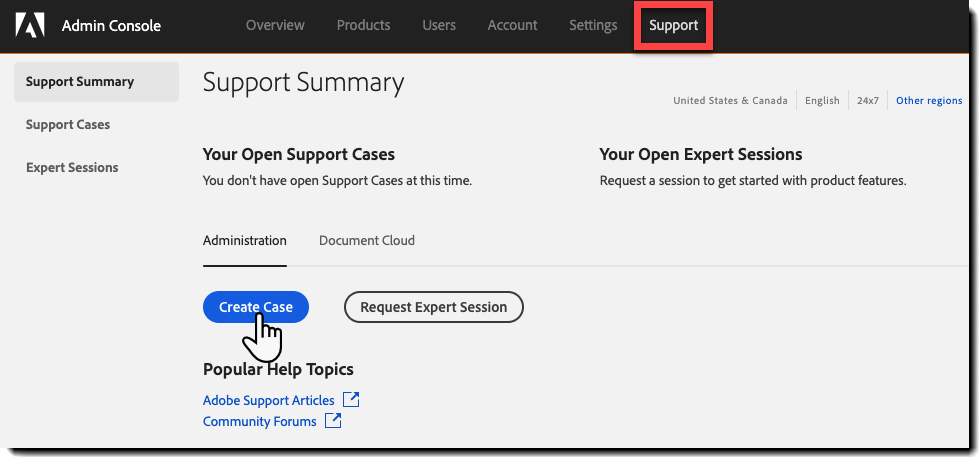Navigate to the Account menu

tap(512, 25)
